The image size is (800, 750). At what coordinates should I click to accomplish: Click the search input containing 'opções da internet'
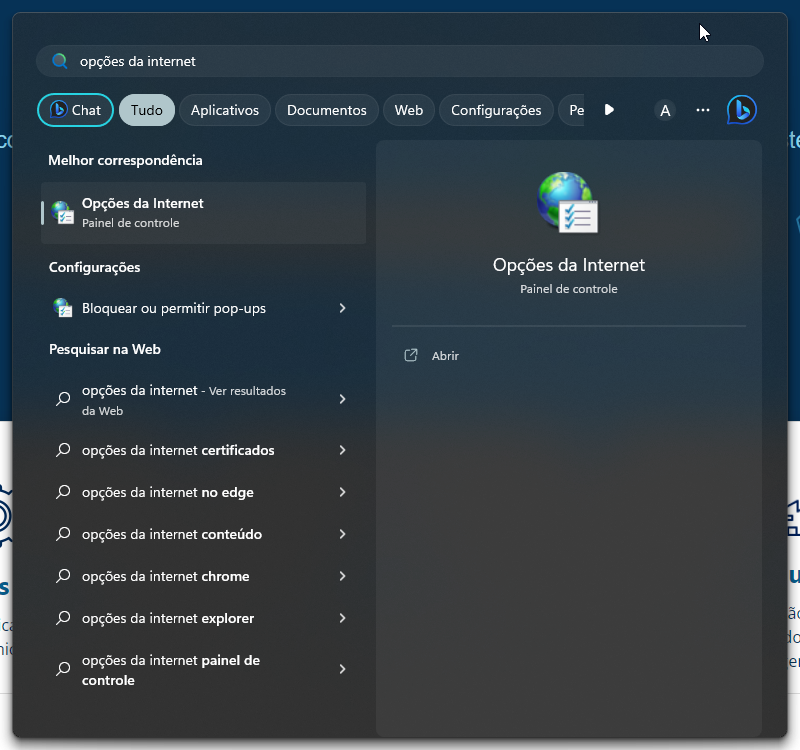click(400, 61)
